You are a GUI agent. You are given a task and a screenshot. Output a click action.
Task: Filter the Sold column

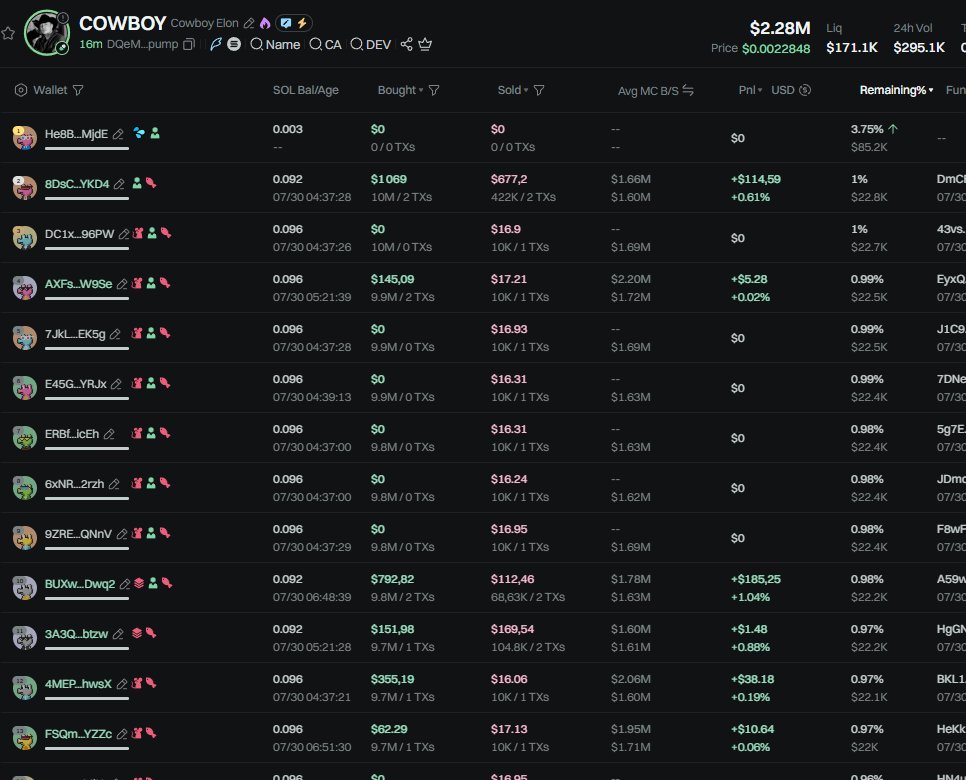coord(539,90)
